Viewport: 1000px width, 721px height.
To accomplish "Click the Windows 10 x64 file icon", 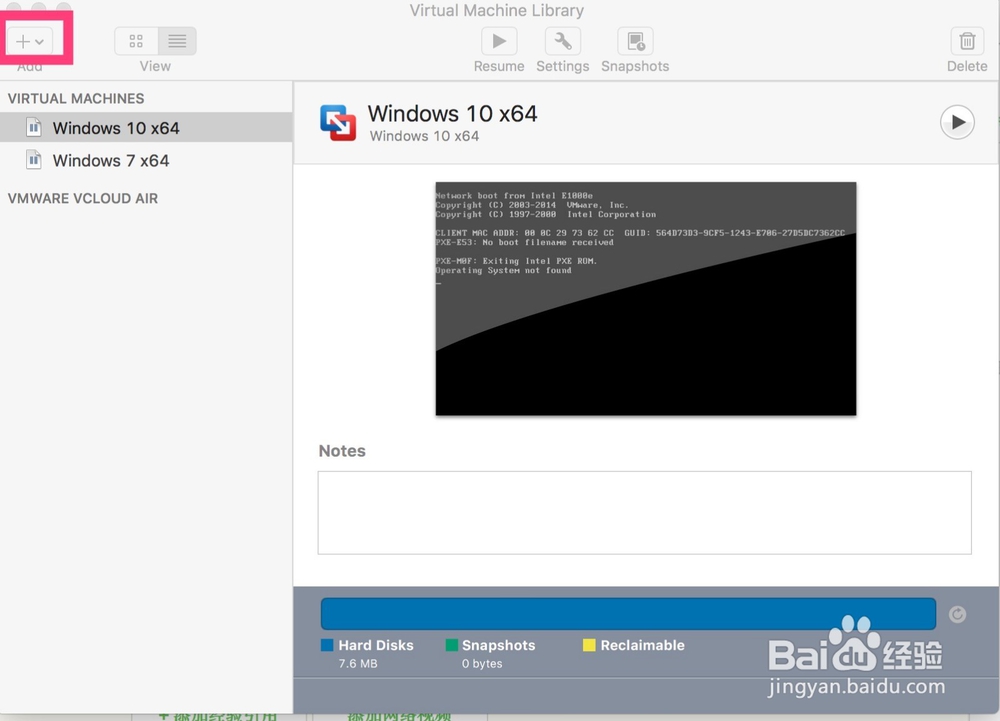I will pos(34,127).
